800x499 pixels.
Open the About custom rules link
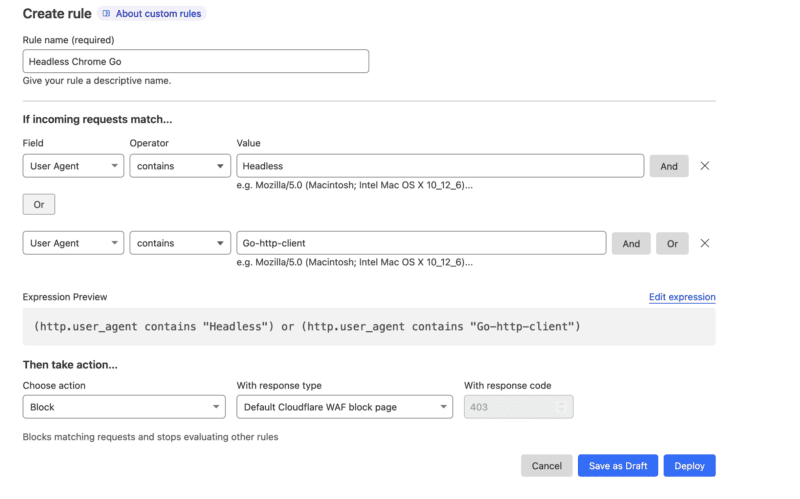[x=159, y=14]
